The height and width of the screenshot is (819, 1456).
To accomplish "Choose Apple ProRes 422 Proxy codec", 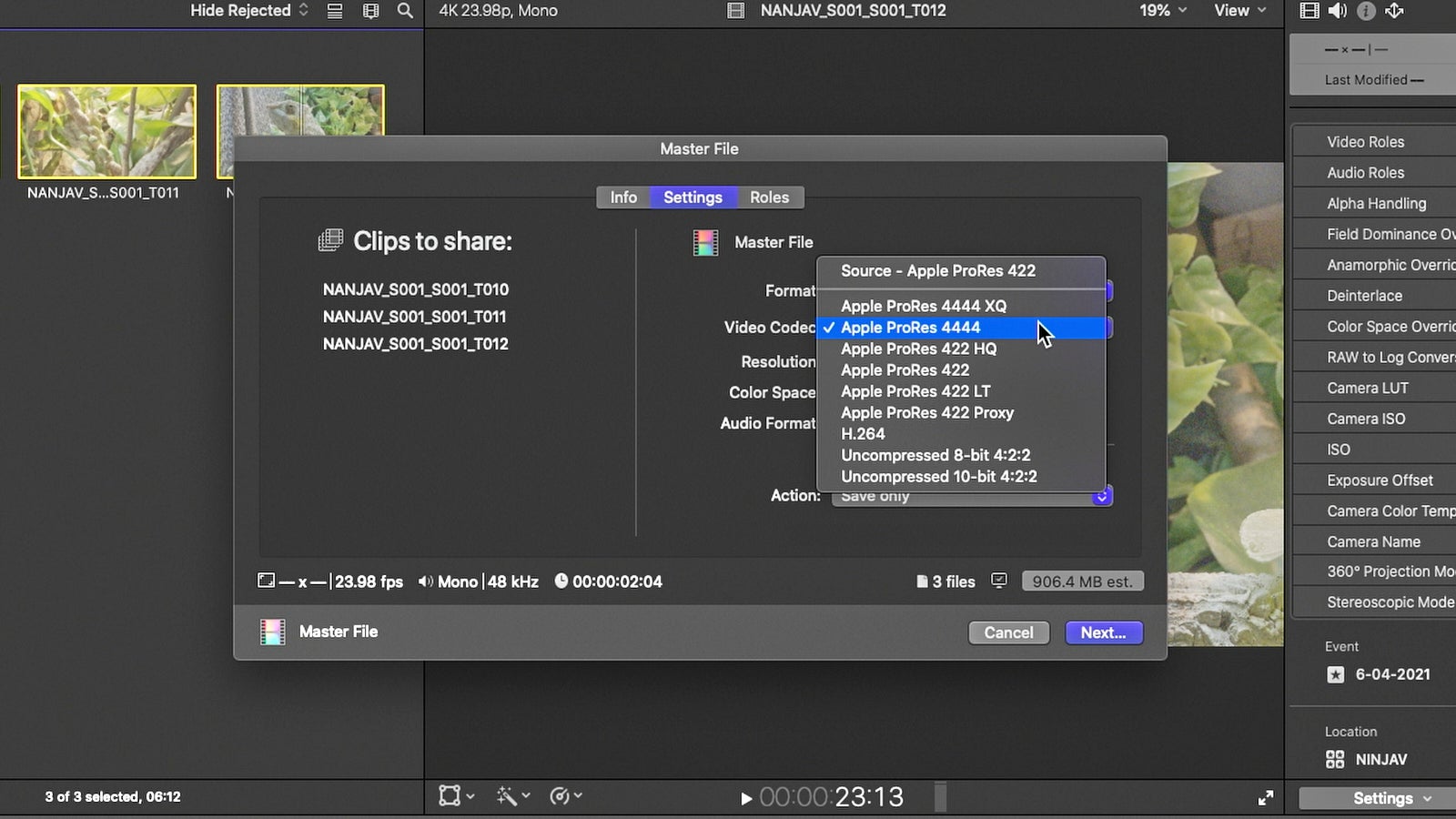I will [x=961, y=412].
